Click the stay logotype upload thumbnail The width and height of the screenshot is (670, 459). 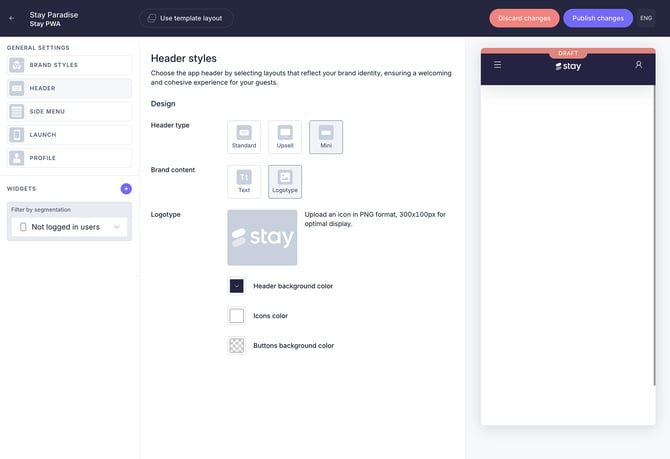tap(262, 237)
